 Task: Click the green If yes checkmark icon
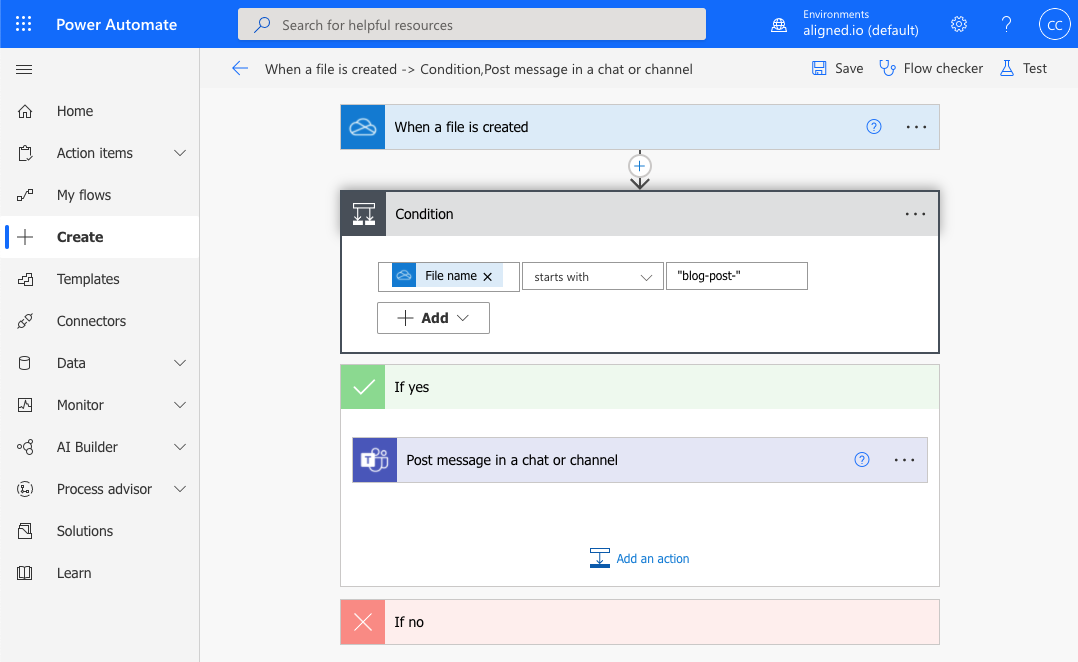[x=363, y=387]
